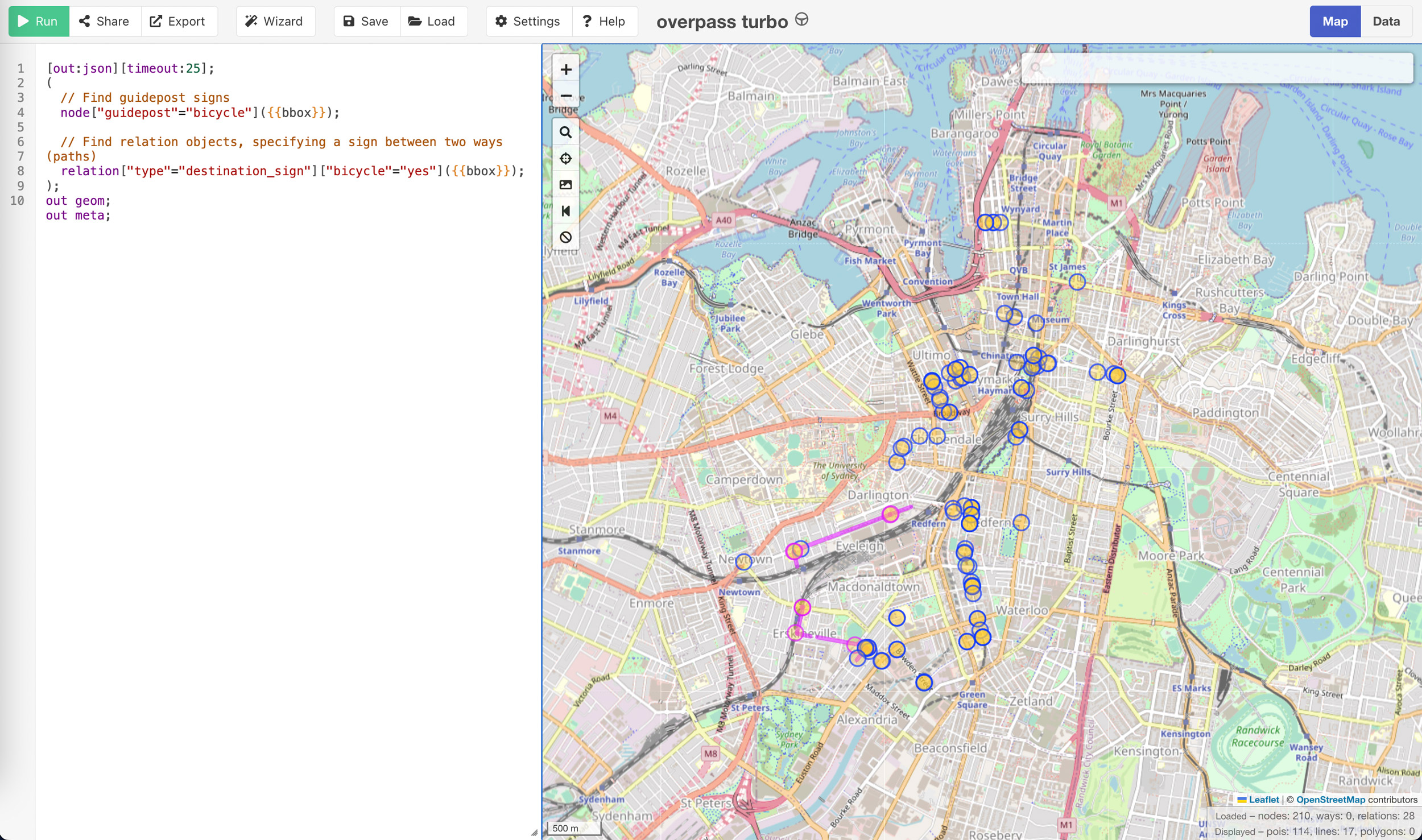Open the Settings dialog
Image resolution: width=1422 pixels, height=840 pixels.
tap(528, 21)
